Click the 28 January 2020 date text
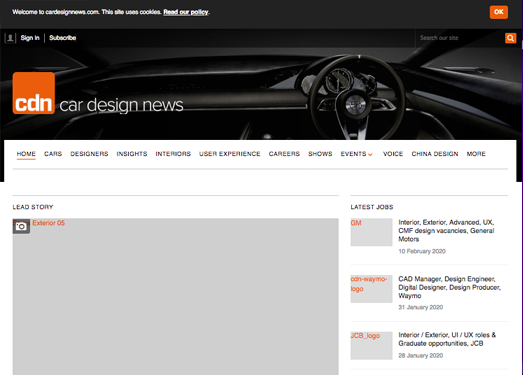 421,356
